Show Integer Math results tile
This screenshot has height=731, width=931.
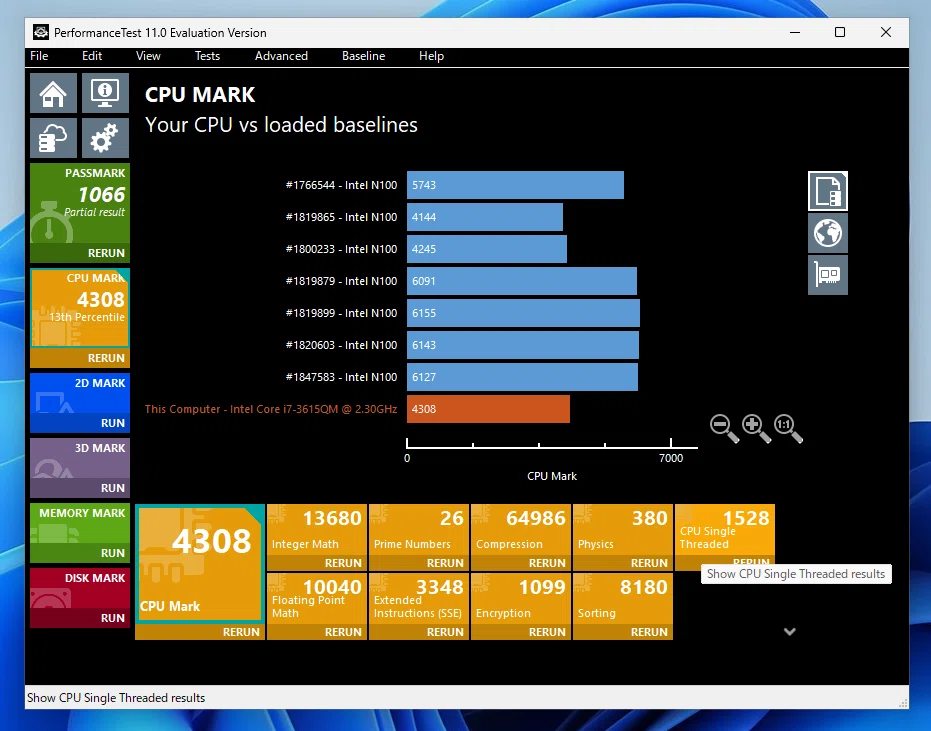(x=316, y=530)
